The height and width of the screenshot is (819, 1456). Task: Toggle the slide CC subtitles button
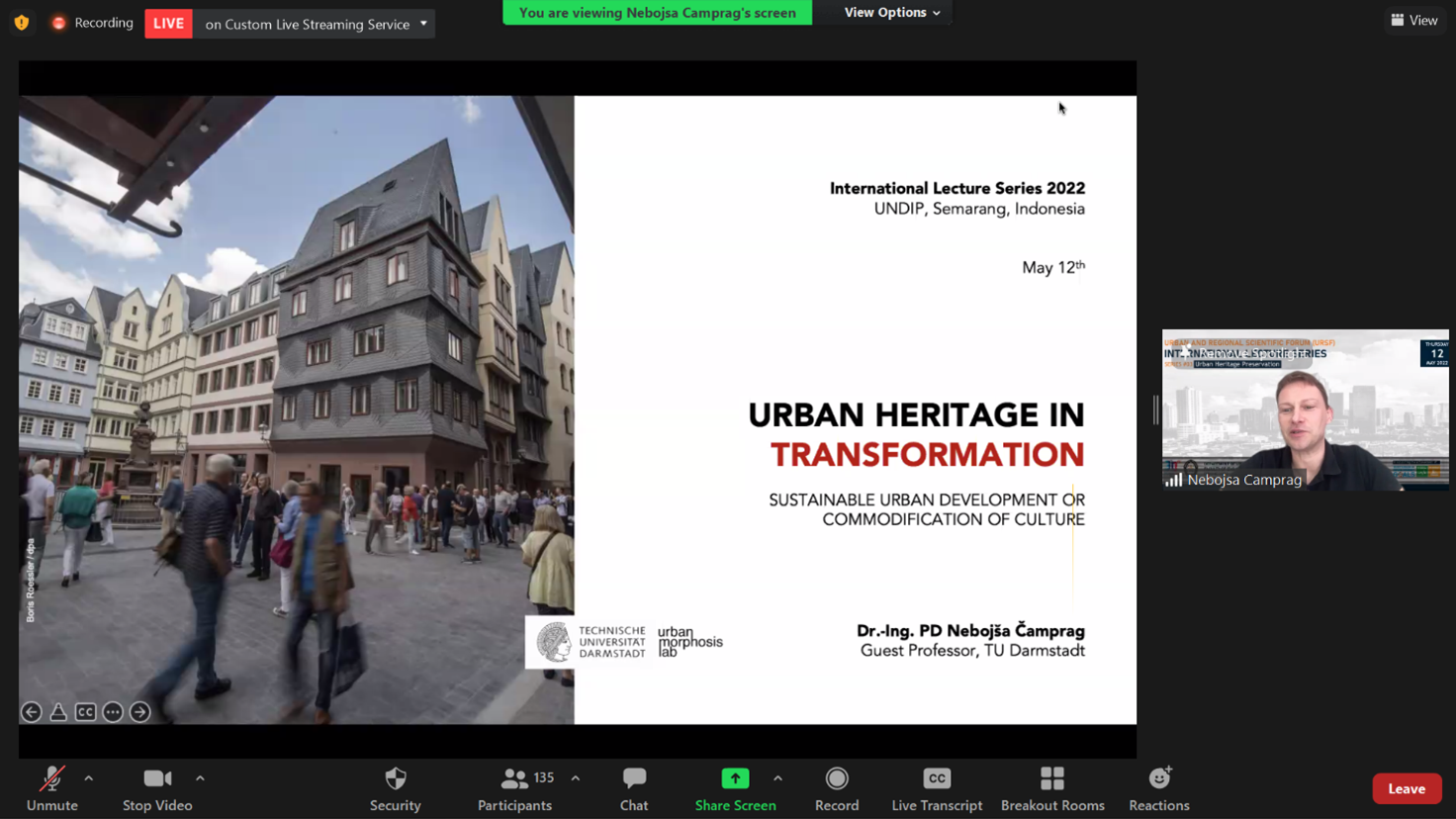pyautogui.click(x=86, y=712)
